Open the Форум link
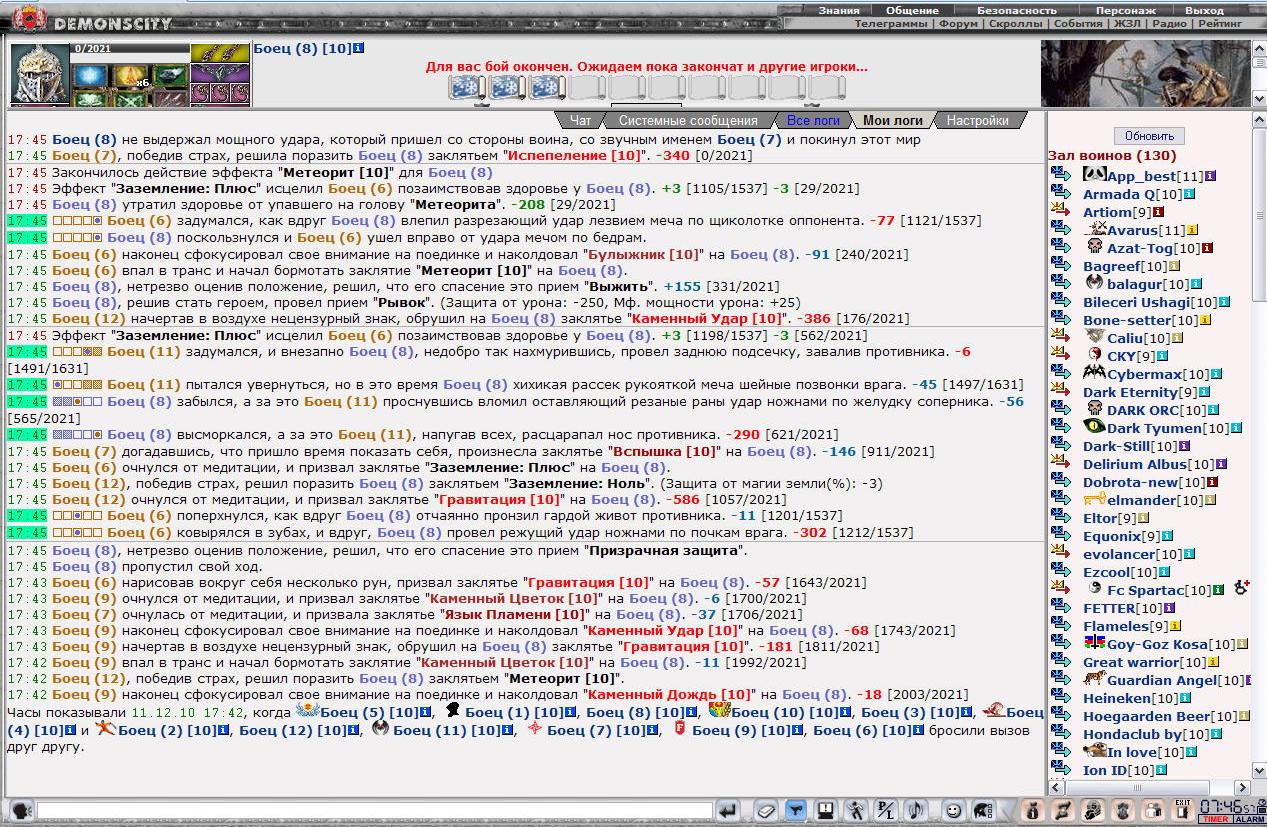 (960, 23)
